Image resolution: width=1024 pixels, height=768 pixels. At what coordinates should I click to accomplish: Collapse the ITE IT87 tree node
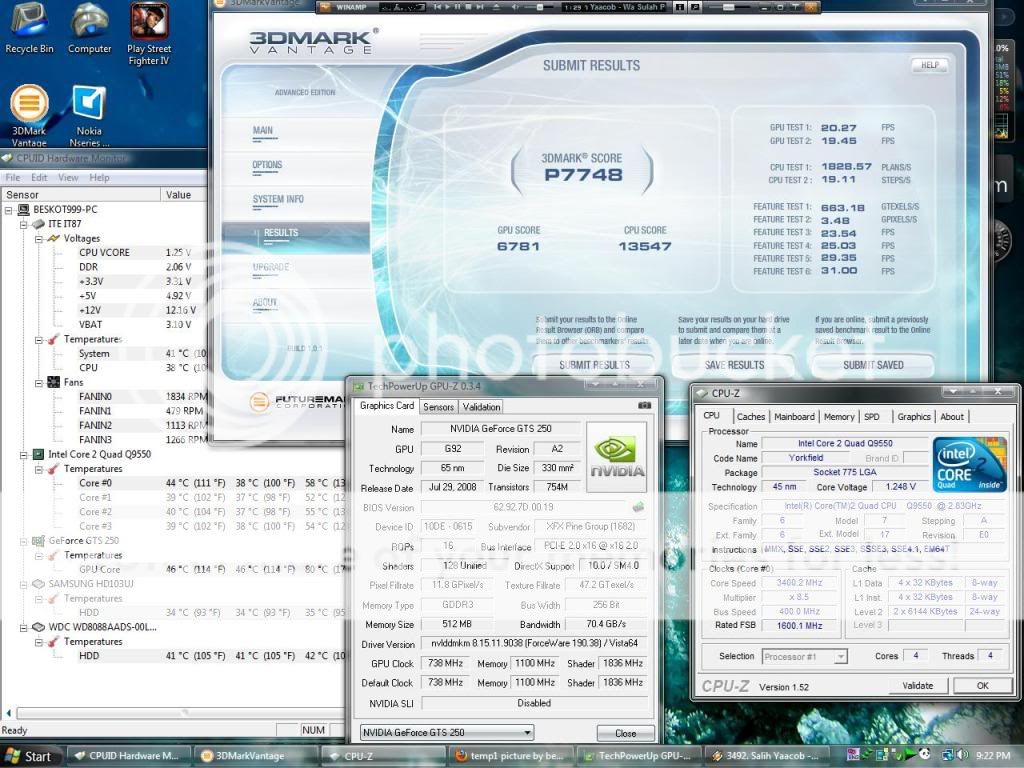click(25, 224)
